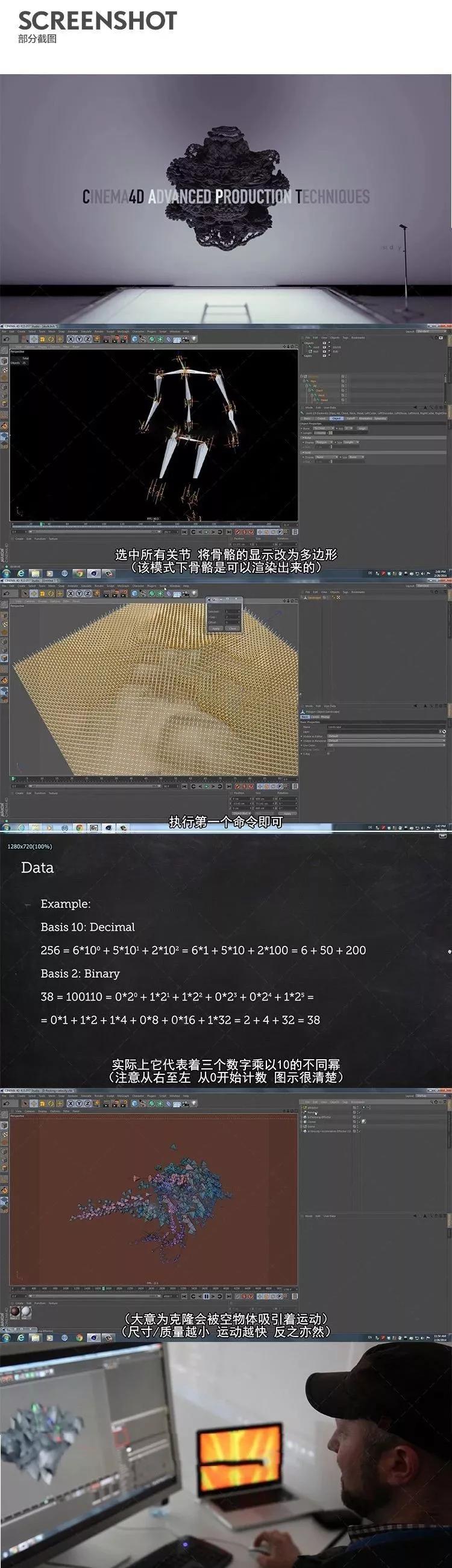Viewport: 452px width, 1568px height.
Task: Click Go to Start in skeleton window timeline
Action: (184, 532)
